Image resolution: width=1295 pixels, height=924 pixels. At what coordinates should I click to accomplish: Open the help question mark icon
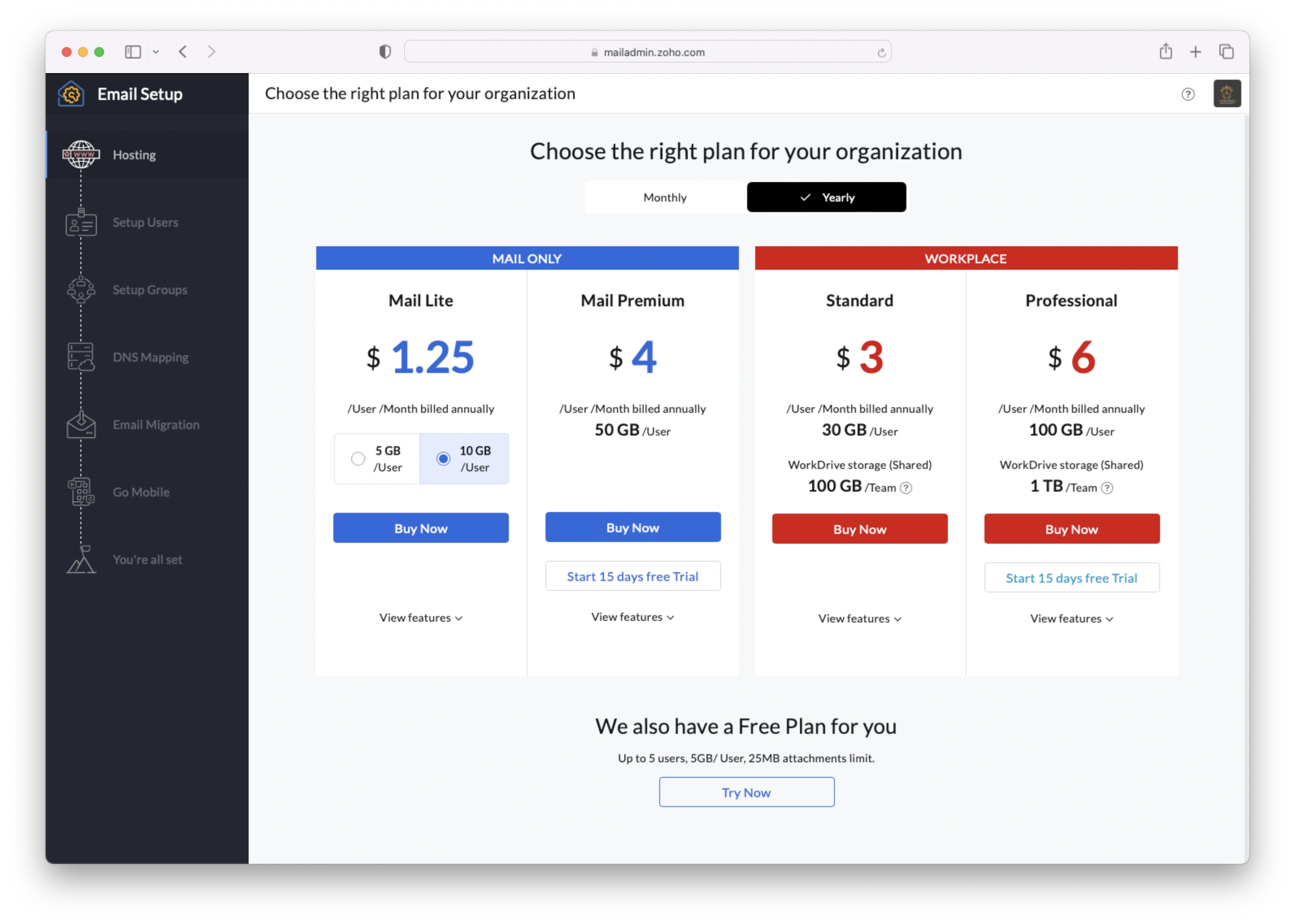click(1188, 94)
